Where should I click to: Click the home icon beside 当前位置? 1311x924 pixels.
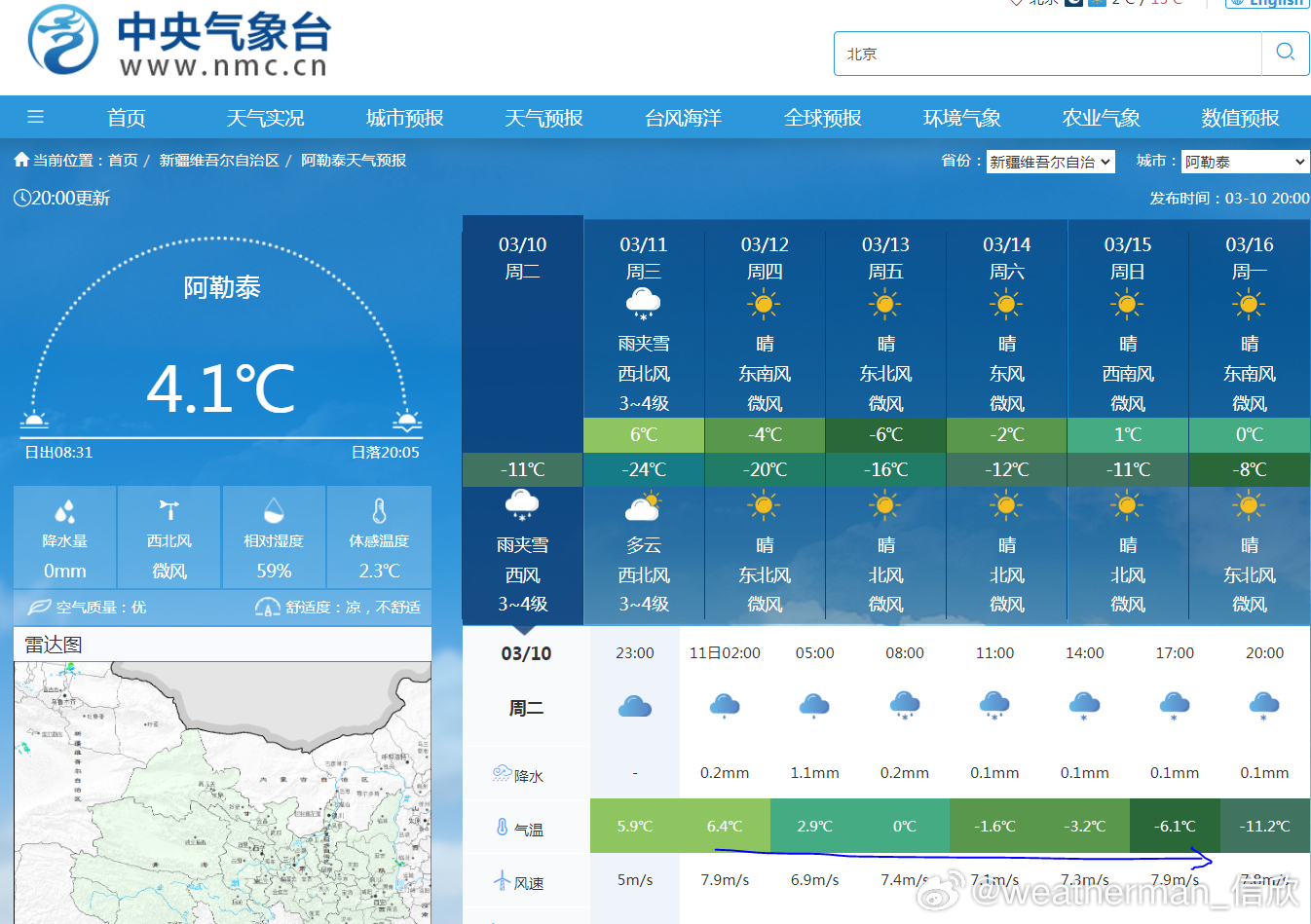[x=21, y=160]
